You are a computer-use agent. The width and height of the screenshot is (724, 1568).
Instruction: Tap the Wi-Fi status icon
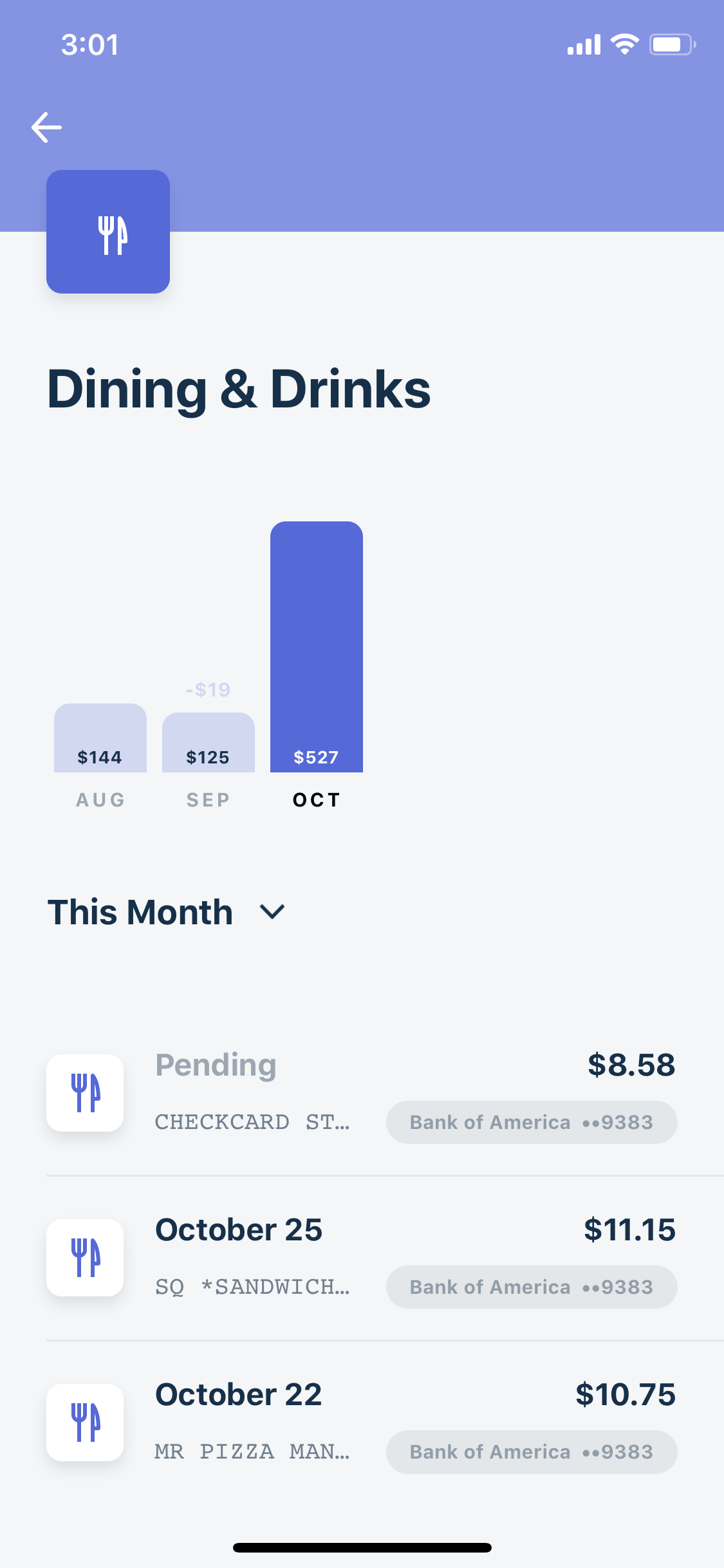pyautogui.click(x=624, y=44)
